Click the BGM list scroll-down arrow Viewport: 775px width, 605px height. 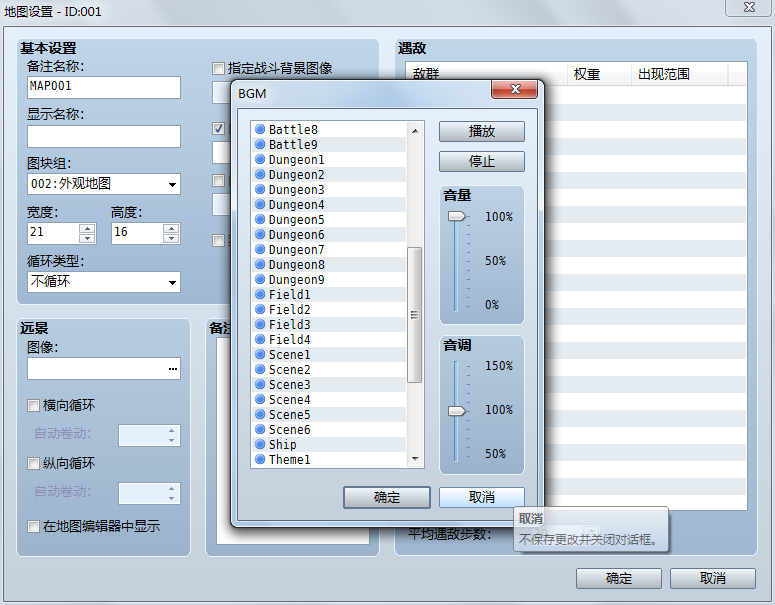coord(415,459)
